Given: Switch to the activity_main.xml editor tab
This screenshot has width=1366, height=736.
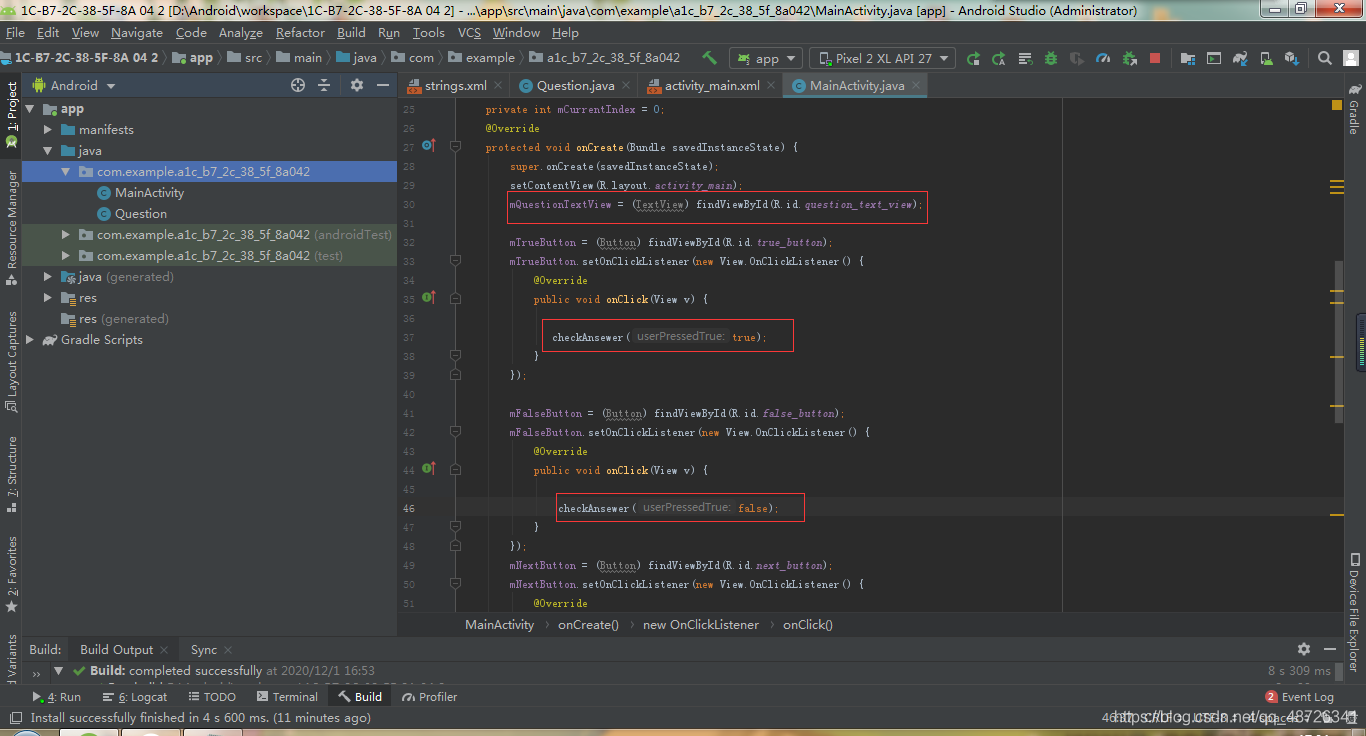Looking at the screenshot, I should coord(711,86).
